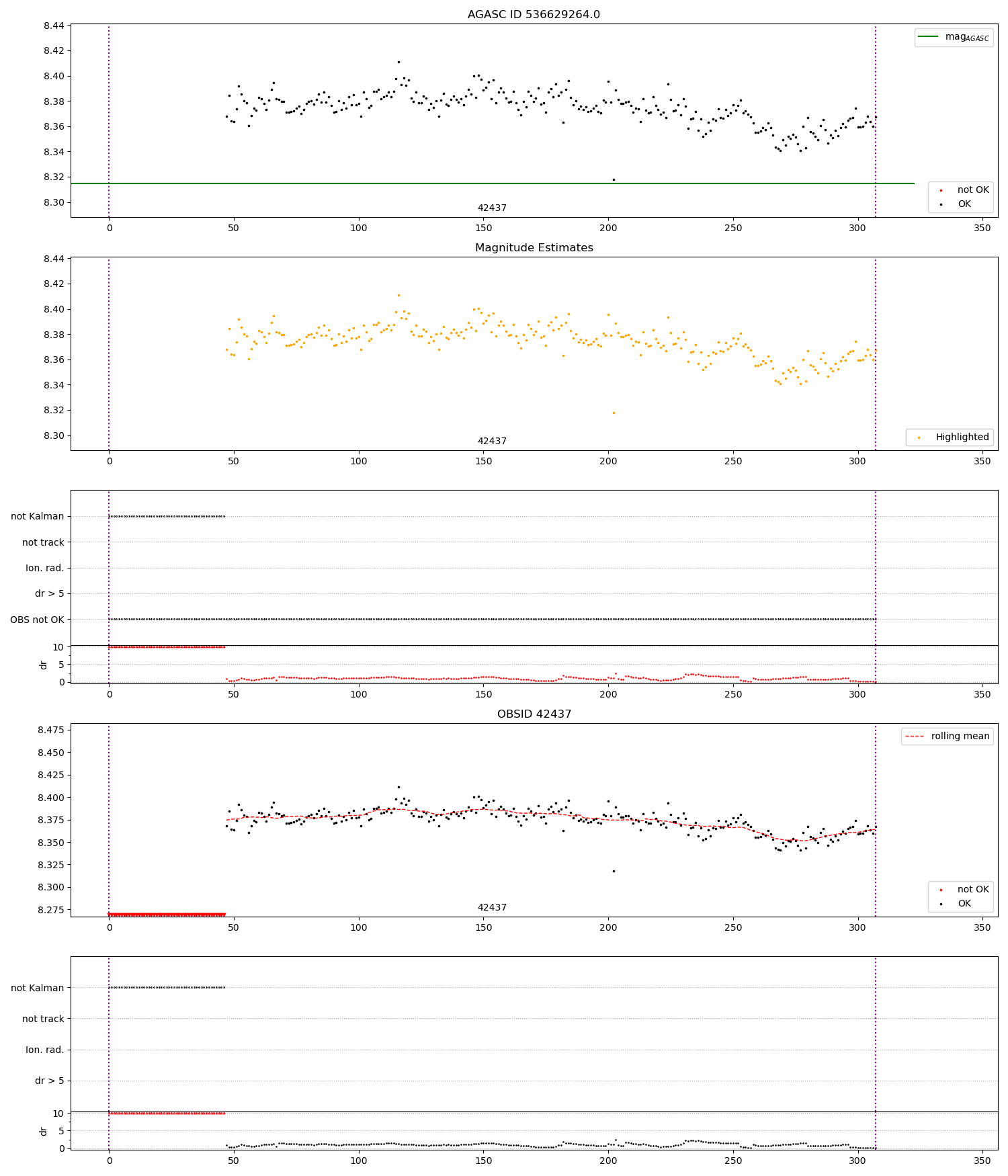
Task: Click 'Ion. rad.' label in the bottom plot
Action: (x=45, y=1050)
